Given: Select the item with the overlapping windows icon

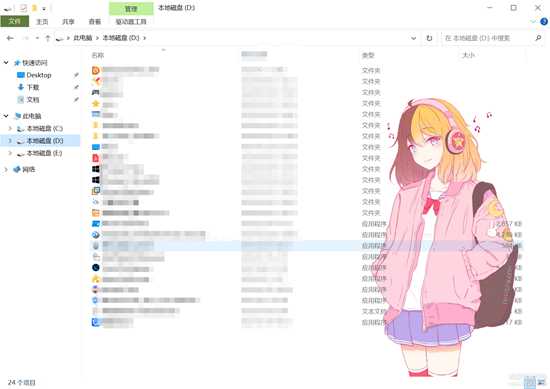Looking at the screenshot, I should pos(96,191).
